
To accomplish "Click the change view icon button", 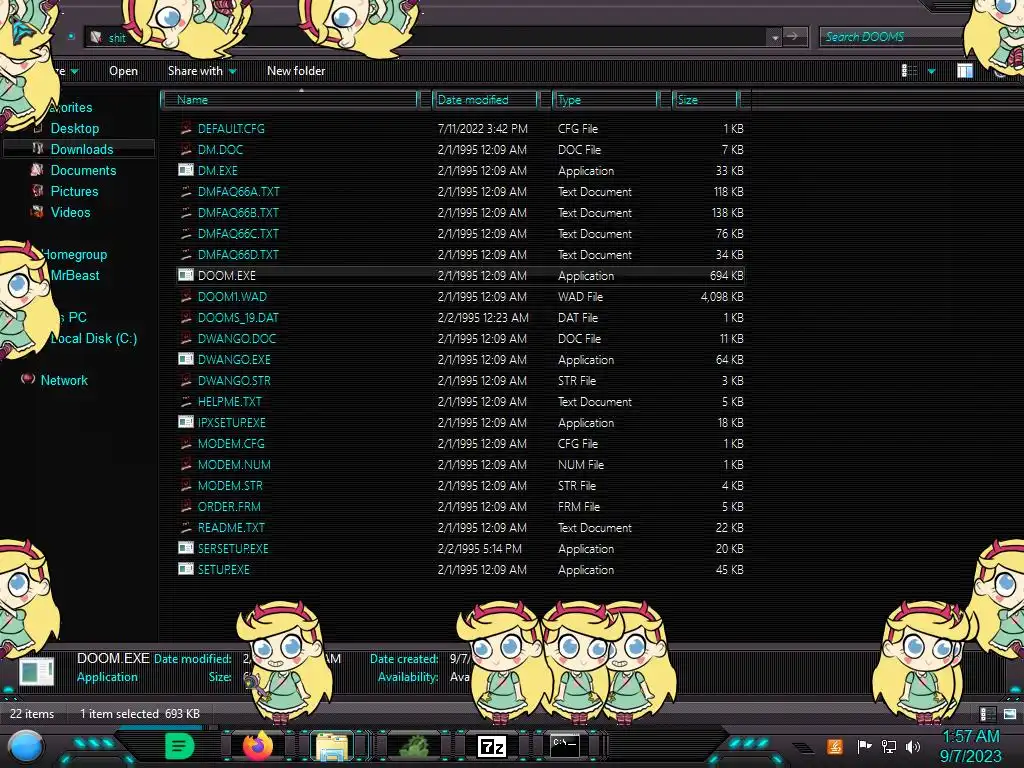I will pos(909,71).
